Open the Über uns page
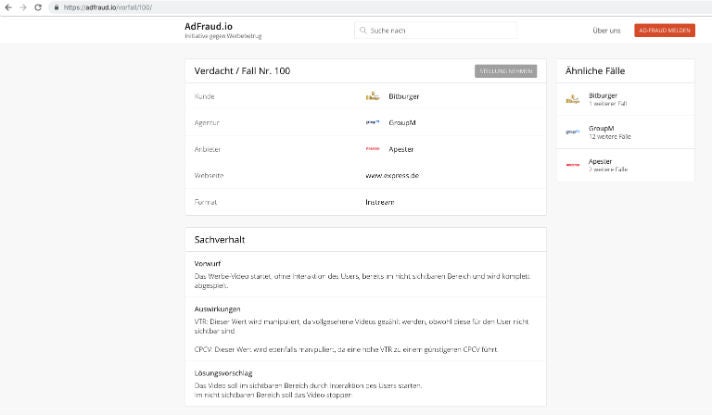Viewport: 712px width, 415px height. tap(606, 31)
